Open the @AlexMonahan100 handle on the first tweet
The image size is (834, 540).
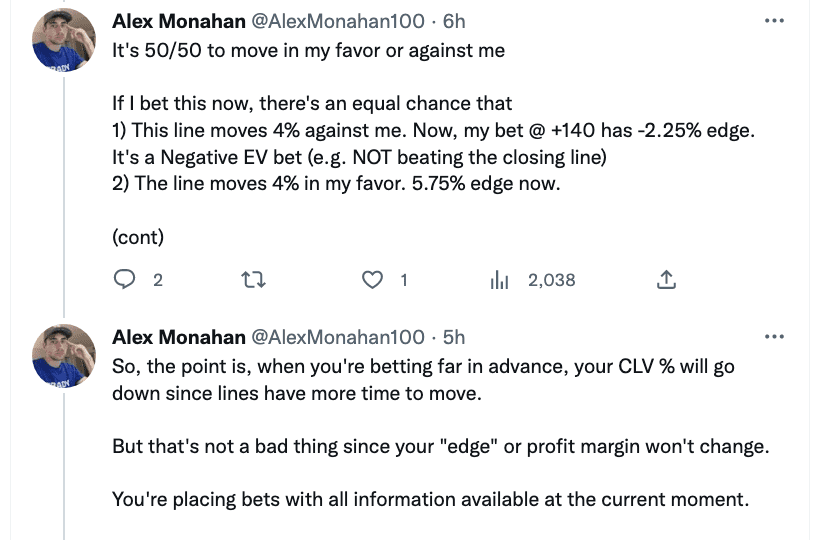[x=338, y=21]
